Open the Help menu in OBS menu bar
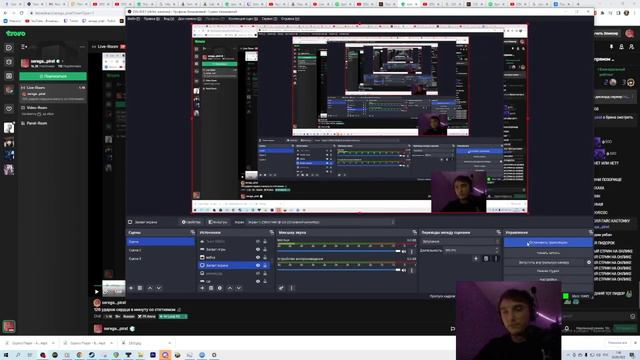Screen dimensions: 640x360 pos(290,19)
